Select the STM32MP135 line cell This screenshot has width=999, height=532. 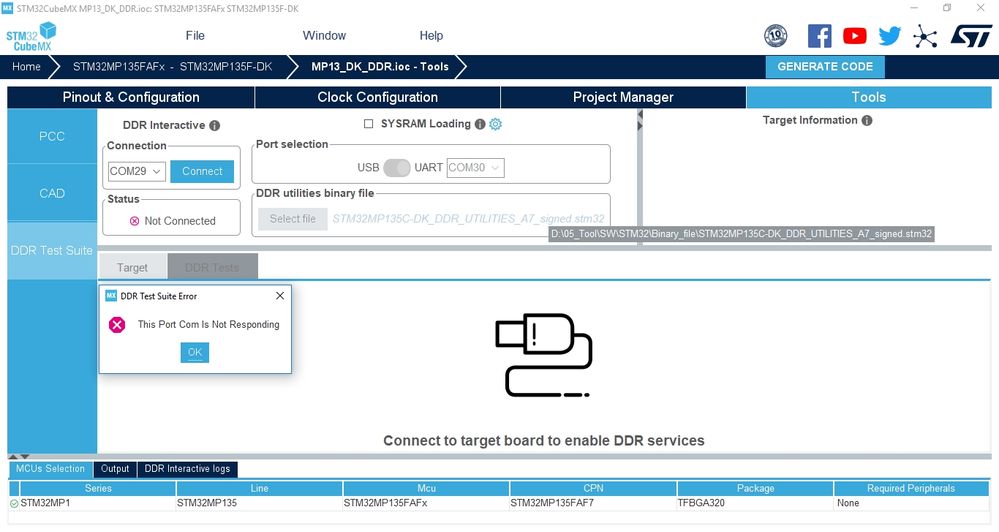(x=259, y=503)
